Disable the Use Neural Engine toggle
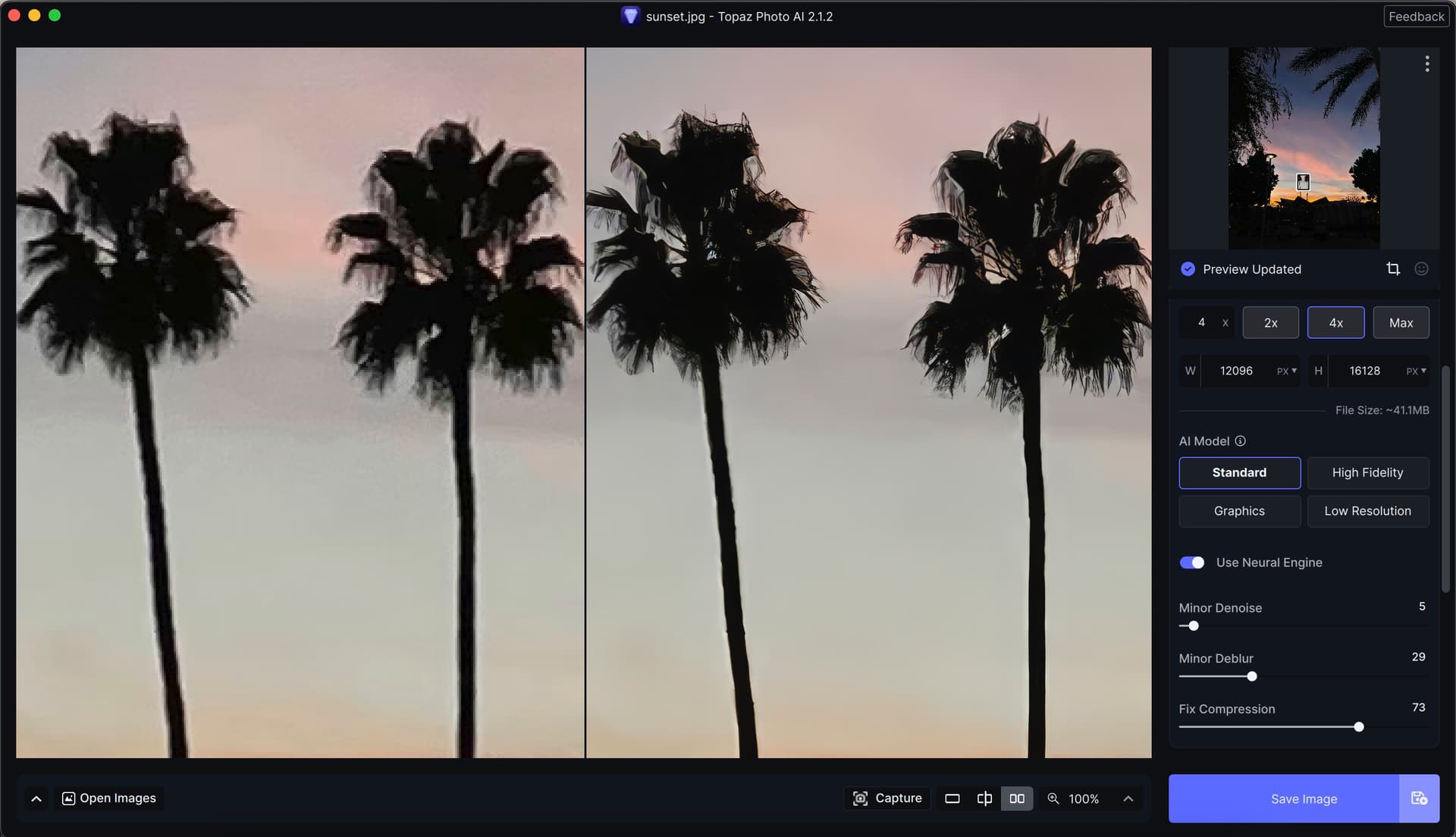The image size is (1456, 837). point(1192,563)
